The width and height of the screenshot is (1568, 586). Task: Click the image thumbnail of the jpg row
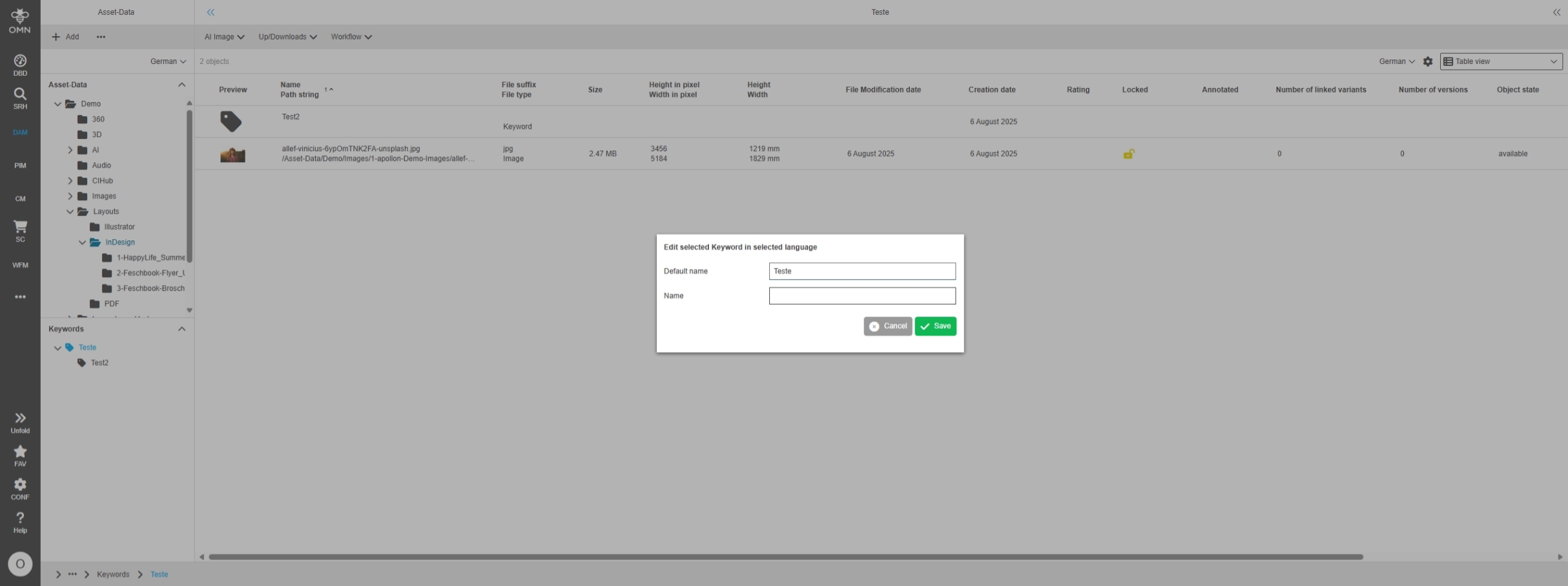(232, 154)
